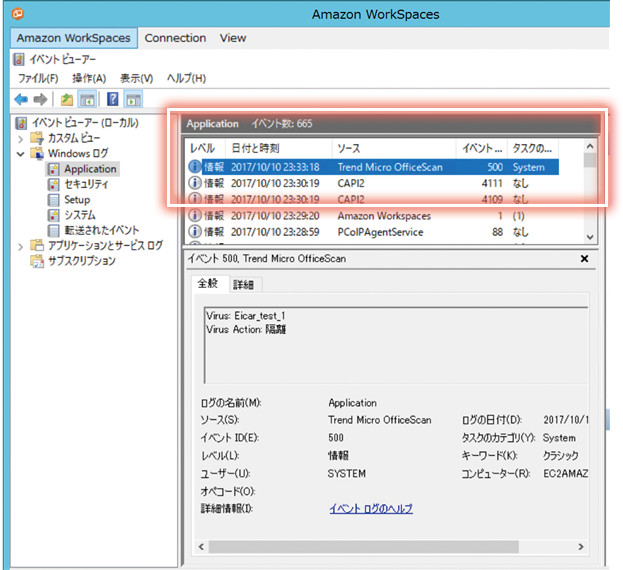The height and width of the screenshot is (570, 623).
Task: Click the up one level folder icon
Action: click(x=66, y=99)
